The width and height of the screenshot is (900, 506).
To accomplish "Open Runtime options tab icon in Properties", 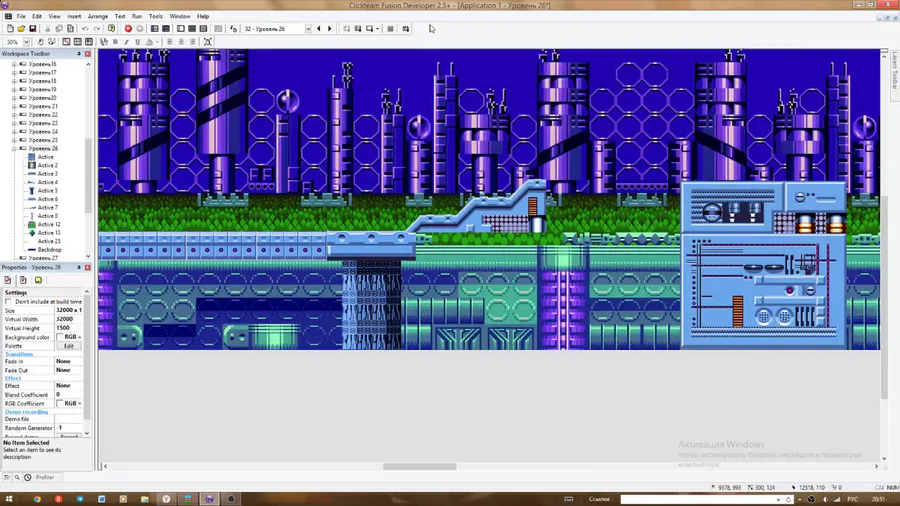I will pyautogui.click(x=23, y=280).
